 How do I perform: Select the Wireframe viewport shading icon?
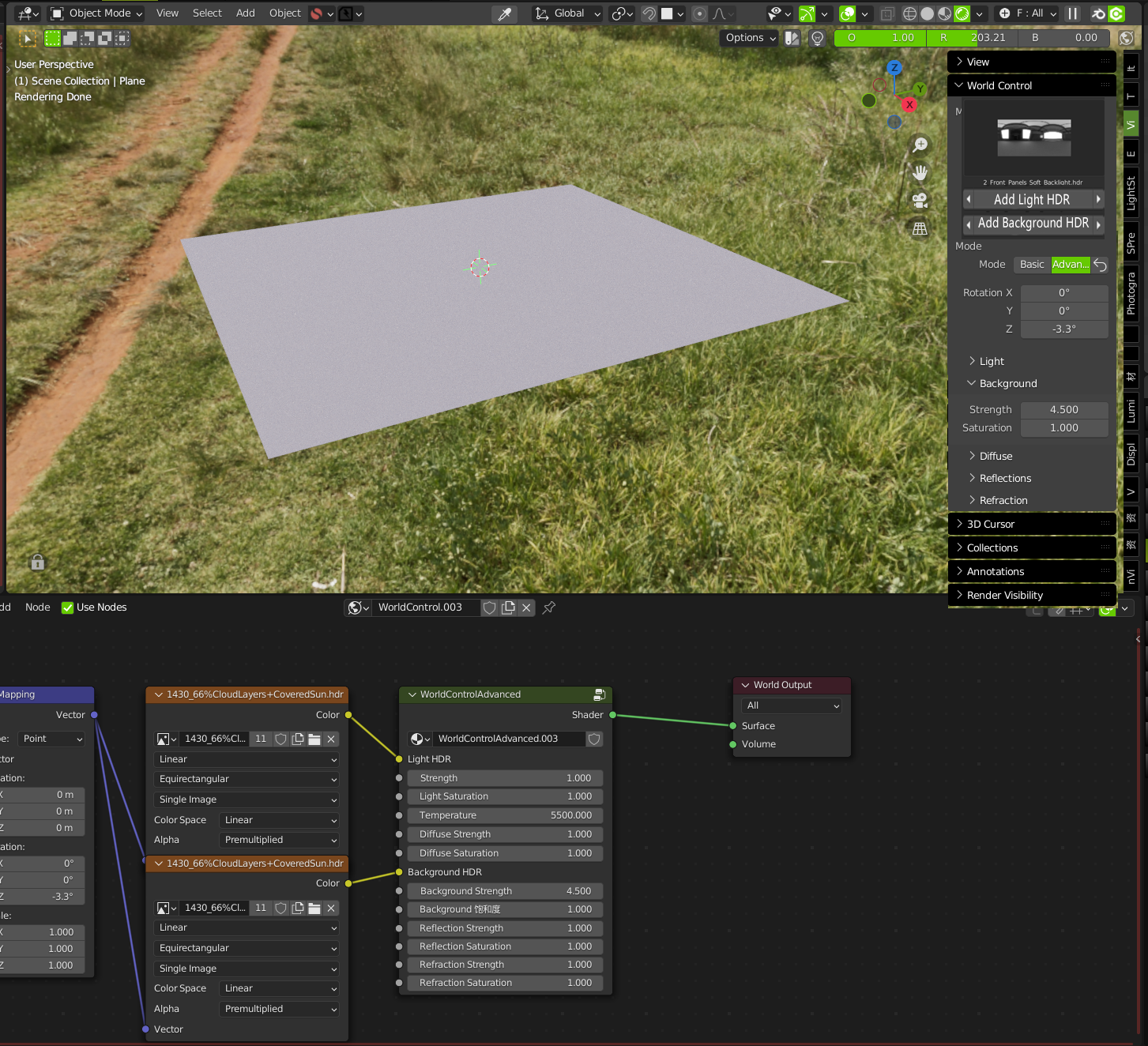pyautogui.click(x=909, y=13)
